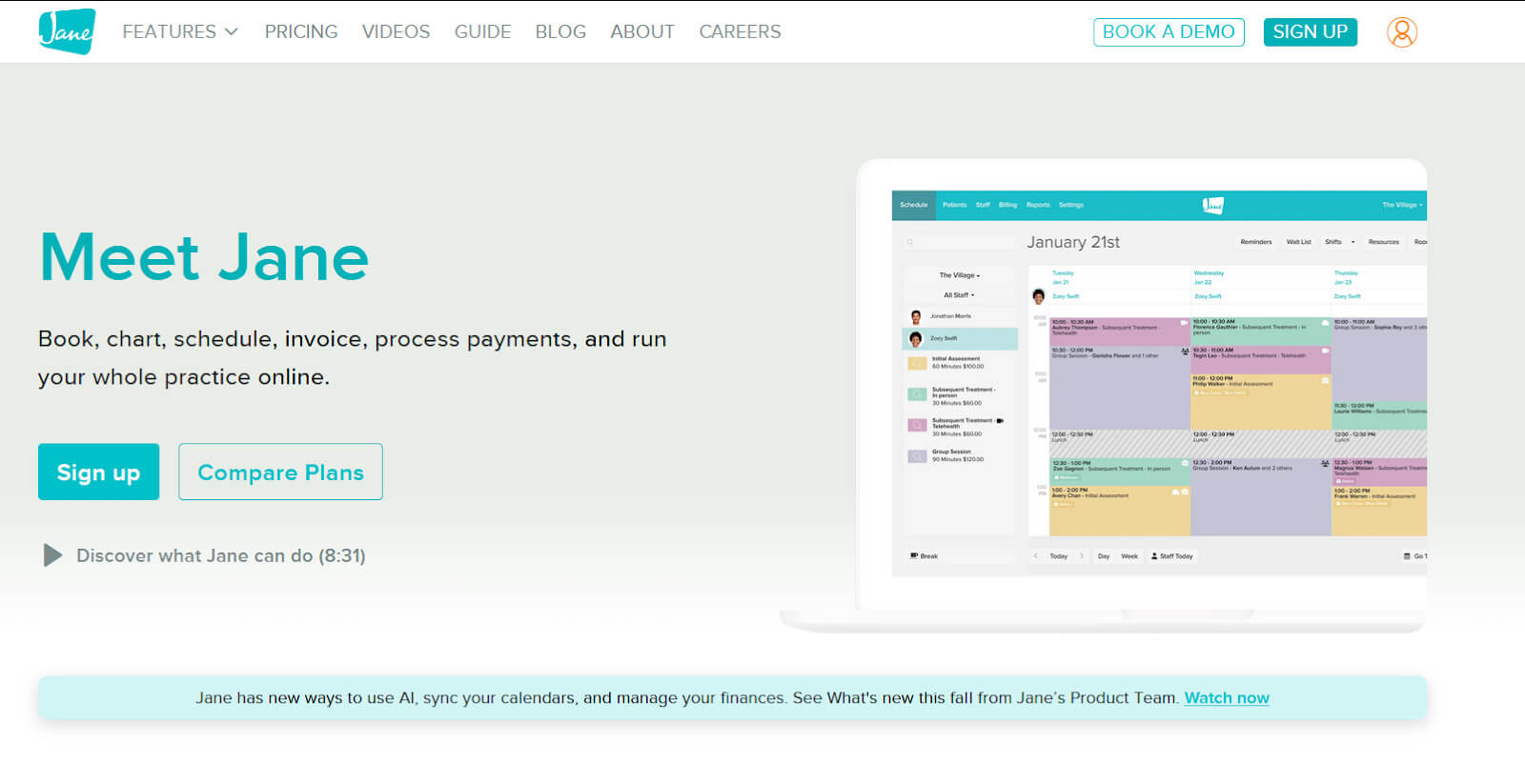Image resolution: width=1525 pixels, height=784 pixels.
Task: Visit the CAREERS page
Action: click(x=740, y=31)
